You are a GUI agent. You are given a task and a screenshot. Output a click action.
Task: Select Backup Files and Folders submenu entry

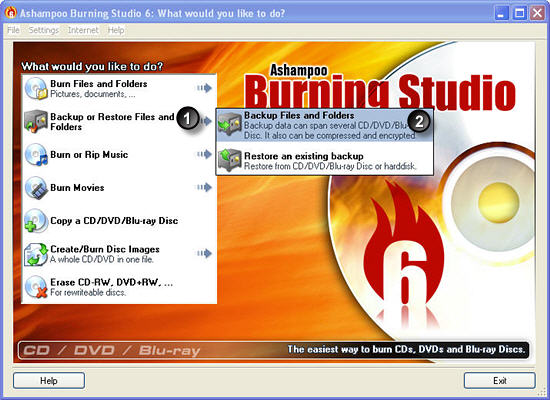tap(324, 125)
